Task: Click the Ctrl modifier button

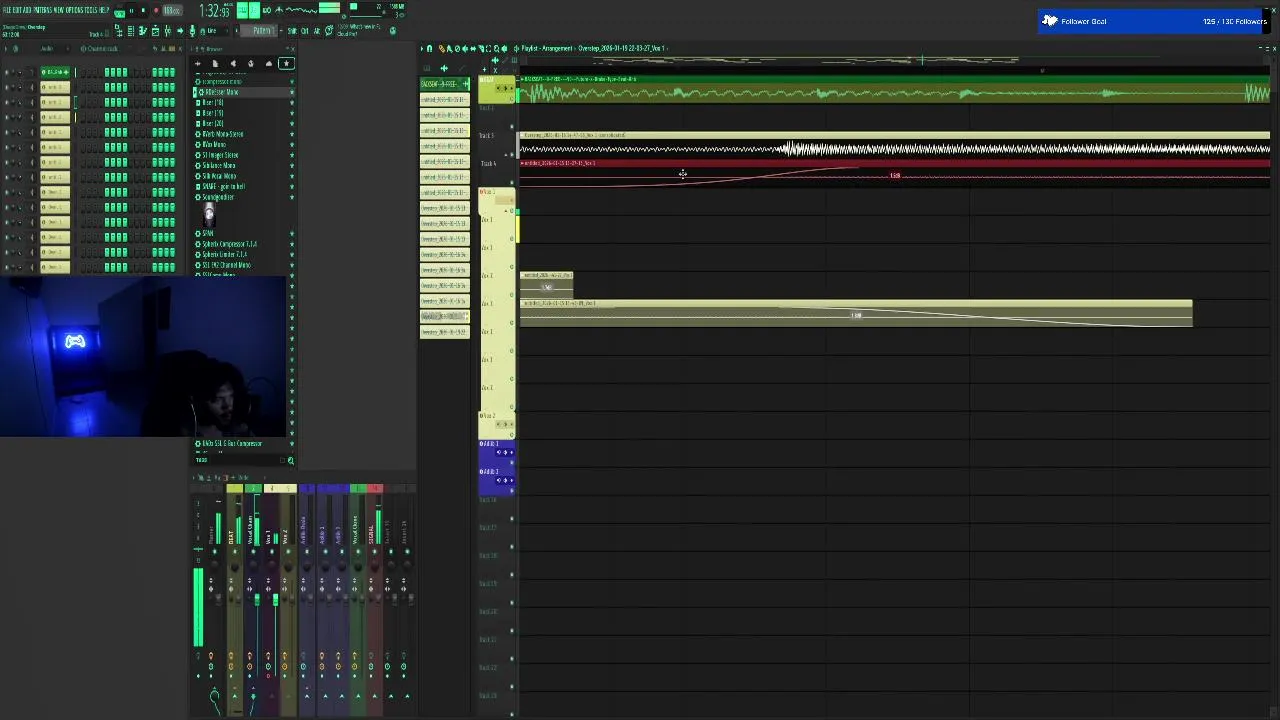Action: coord(304,31)
